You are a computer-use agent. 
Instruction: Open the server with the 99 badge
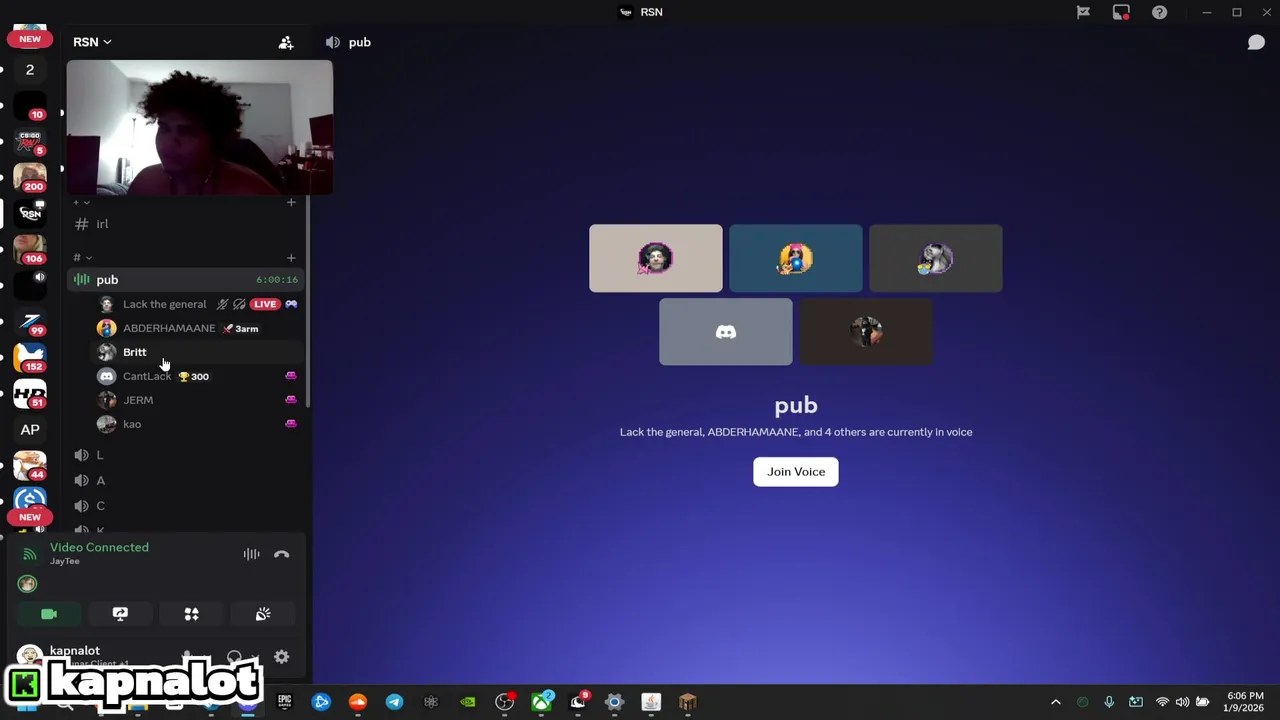coord(30,321)
